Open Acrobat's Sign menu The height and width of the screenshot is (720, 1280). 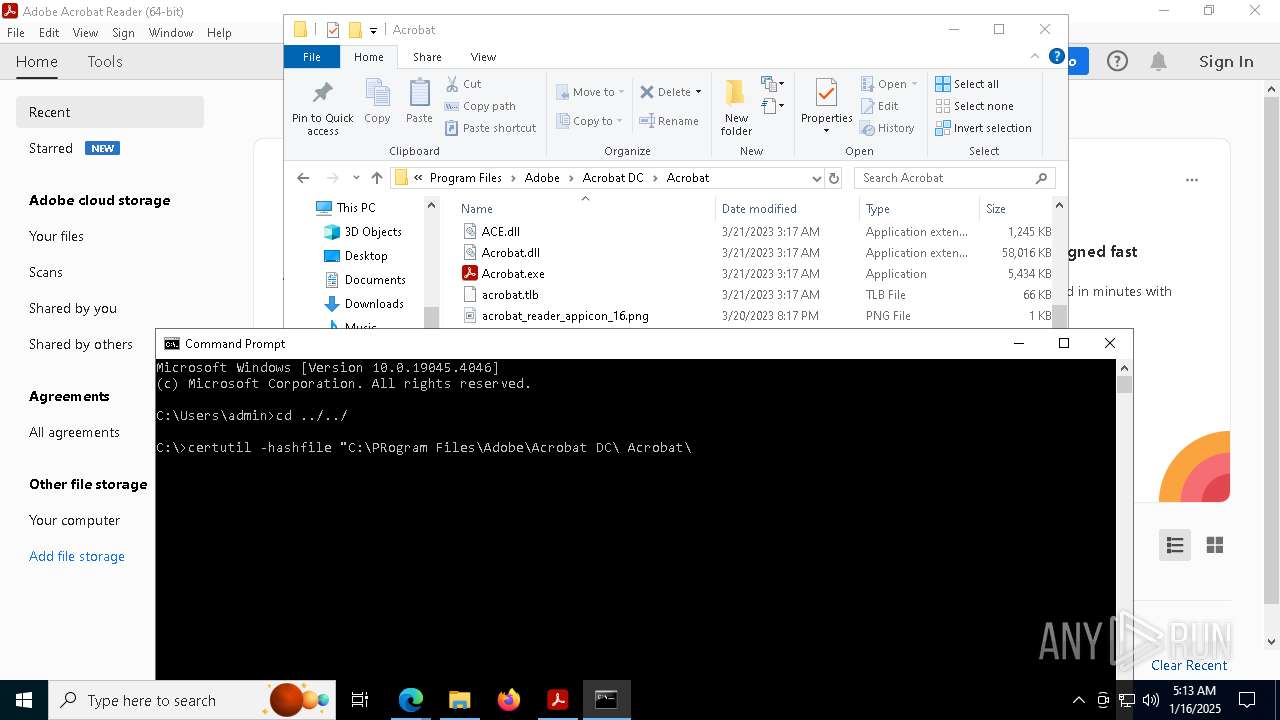123,33
